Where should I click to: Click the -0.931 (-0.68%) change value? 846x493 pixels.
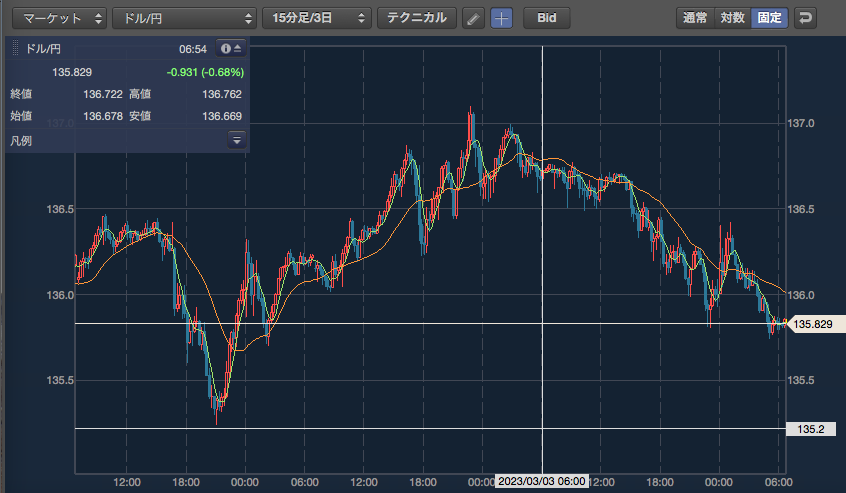tap(205, 72)
